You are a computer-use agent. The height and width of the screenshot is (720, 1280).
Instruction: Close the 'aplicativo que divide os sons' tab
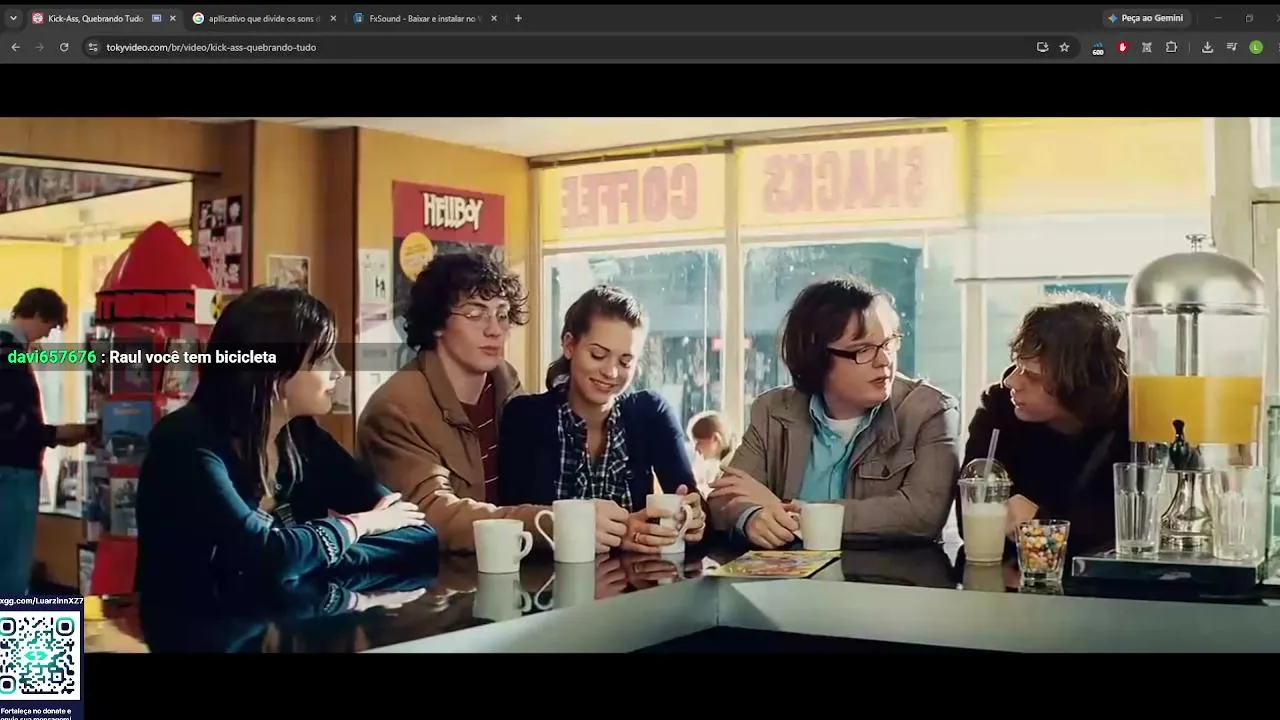[x=333, y=18]
